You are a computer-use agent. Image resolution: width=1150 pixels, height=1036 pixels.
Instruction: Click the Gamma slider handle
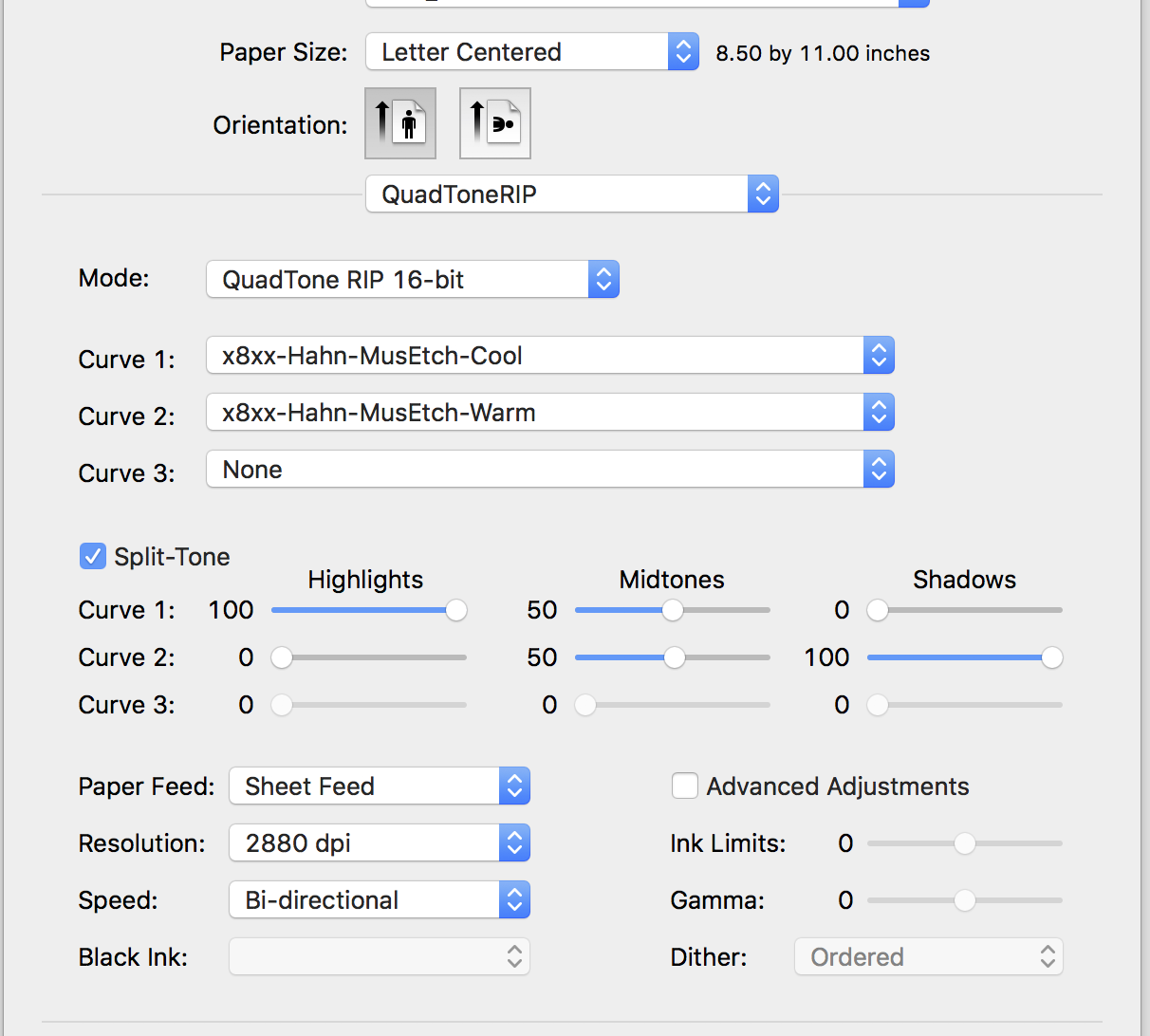click(965, 900)
